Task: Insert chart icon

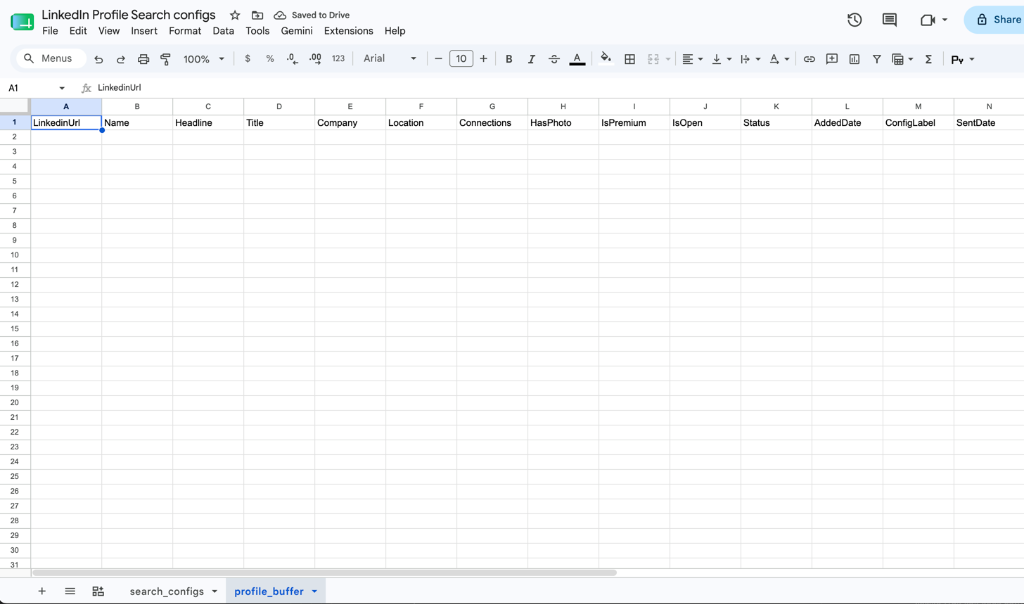Action: (854, 59)
